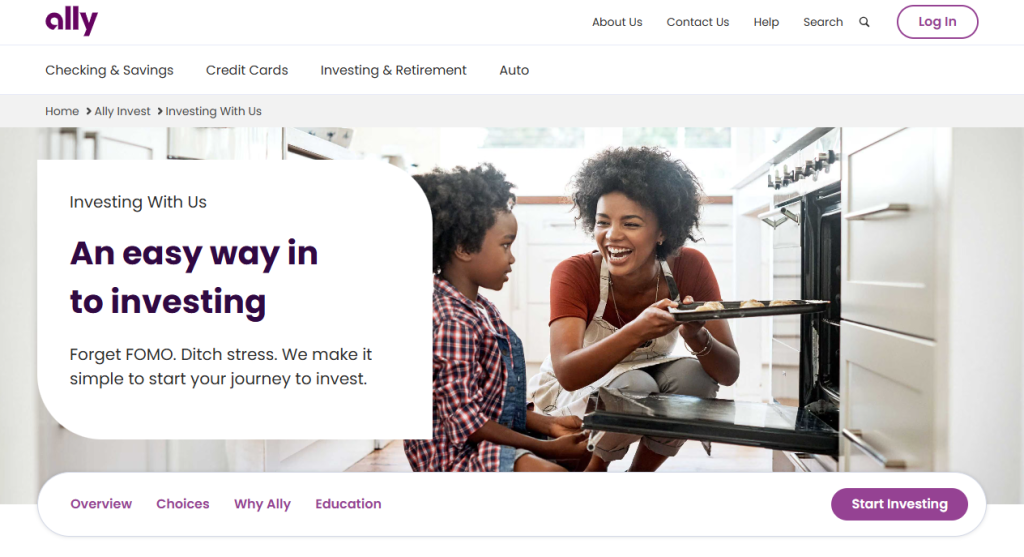Click the search magnifier icon
This screenshot has width=1024, height=557.
(864, 22)
